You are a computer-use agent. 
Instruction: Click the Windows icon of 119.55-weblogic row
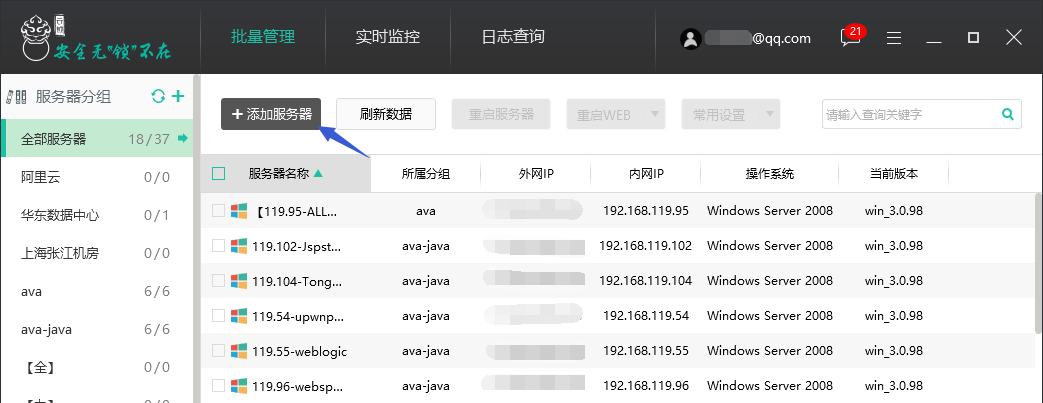click(239, 350)
